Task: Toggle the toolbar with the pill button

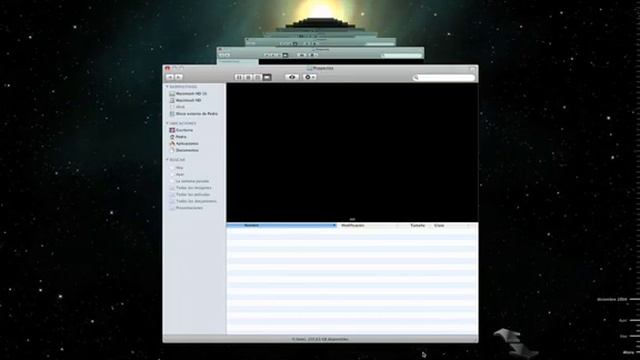Action: [x=473, y=68]
